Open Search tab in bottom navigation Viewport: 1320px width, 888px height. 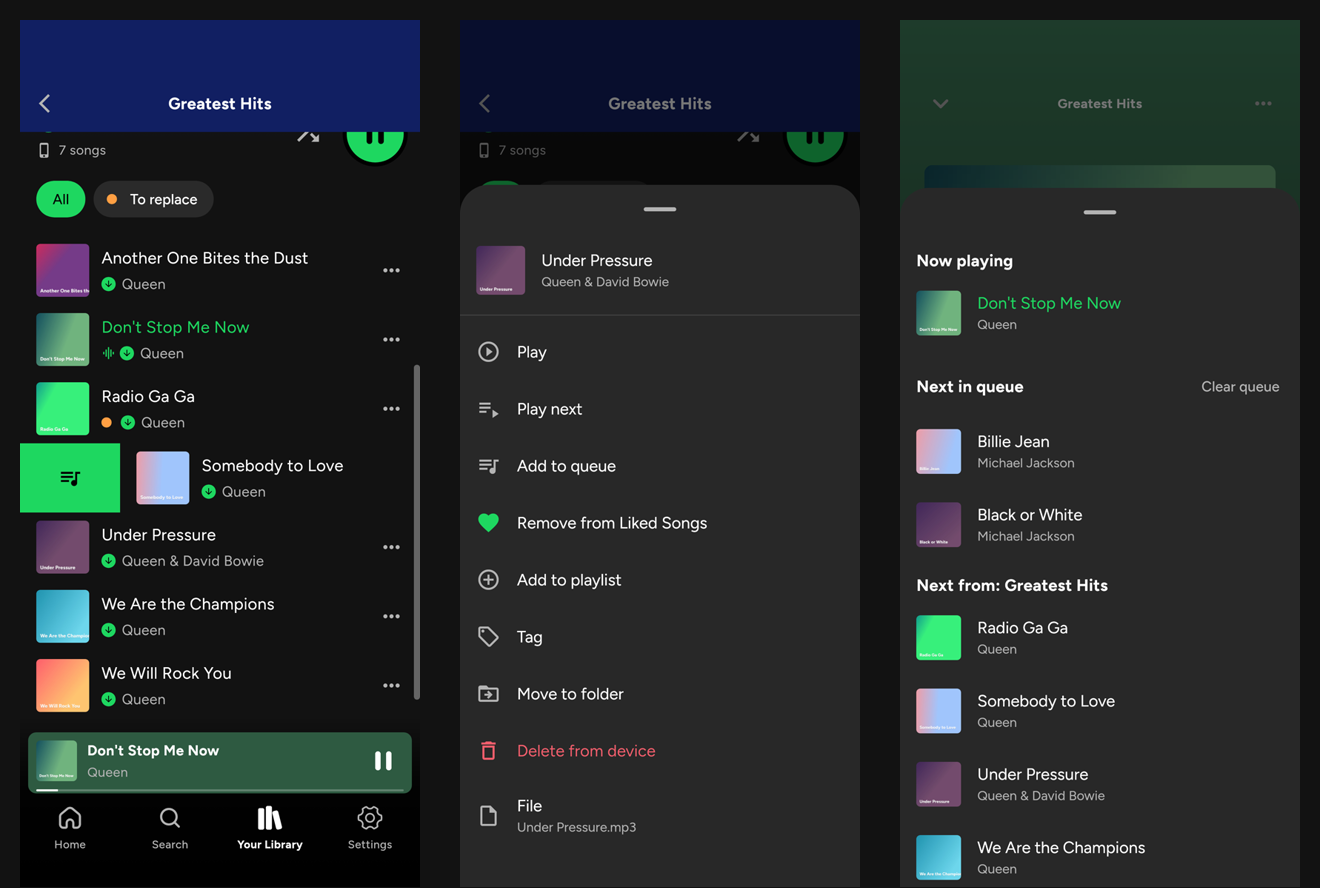pyautogui.click(x=170, y=828)
